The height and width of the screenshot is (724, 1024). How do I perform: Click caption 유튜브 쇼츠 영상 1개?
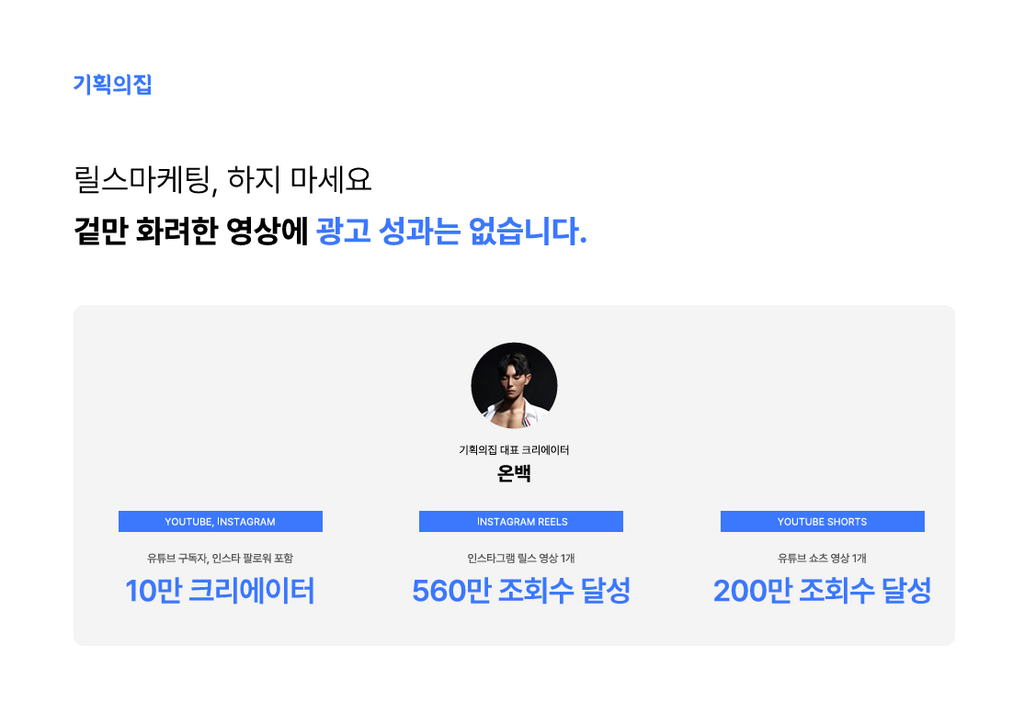click(822, 558)
